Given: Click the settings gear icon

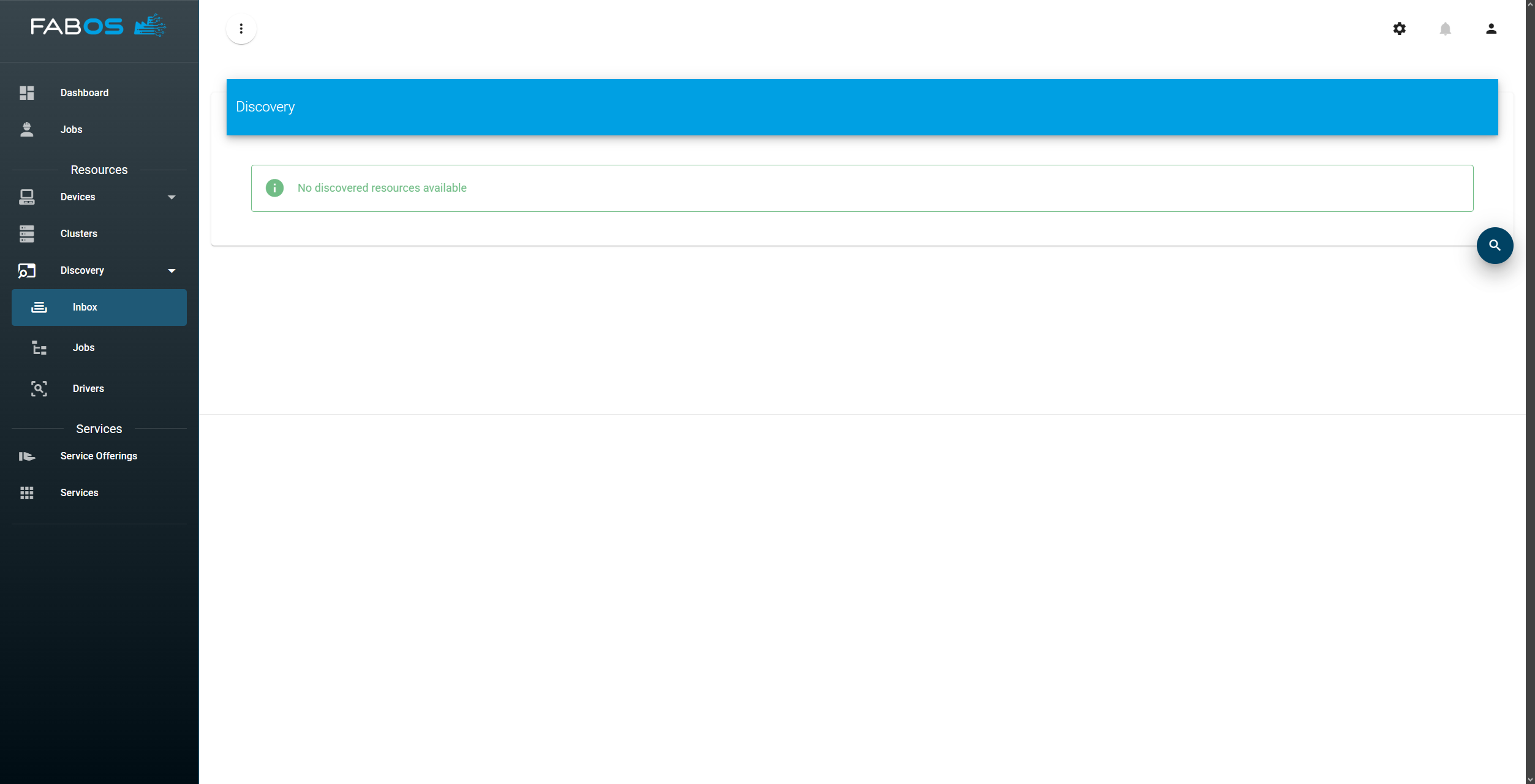Looking at the screenshot, I should pyautogui.click(x=1399, y=29).
